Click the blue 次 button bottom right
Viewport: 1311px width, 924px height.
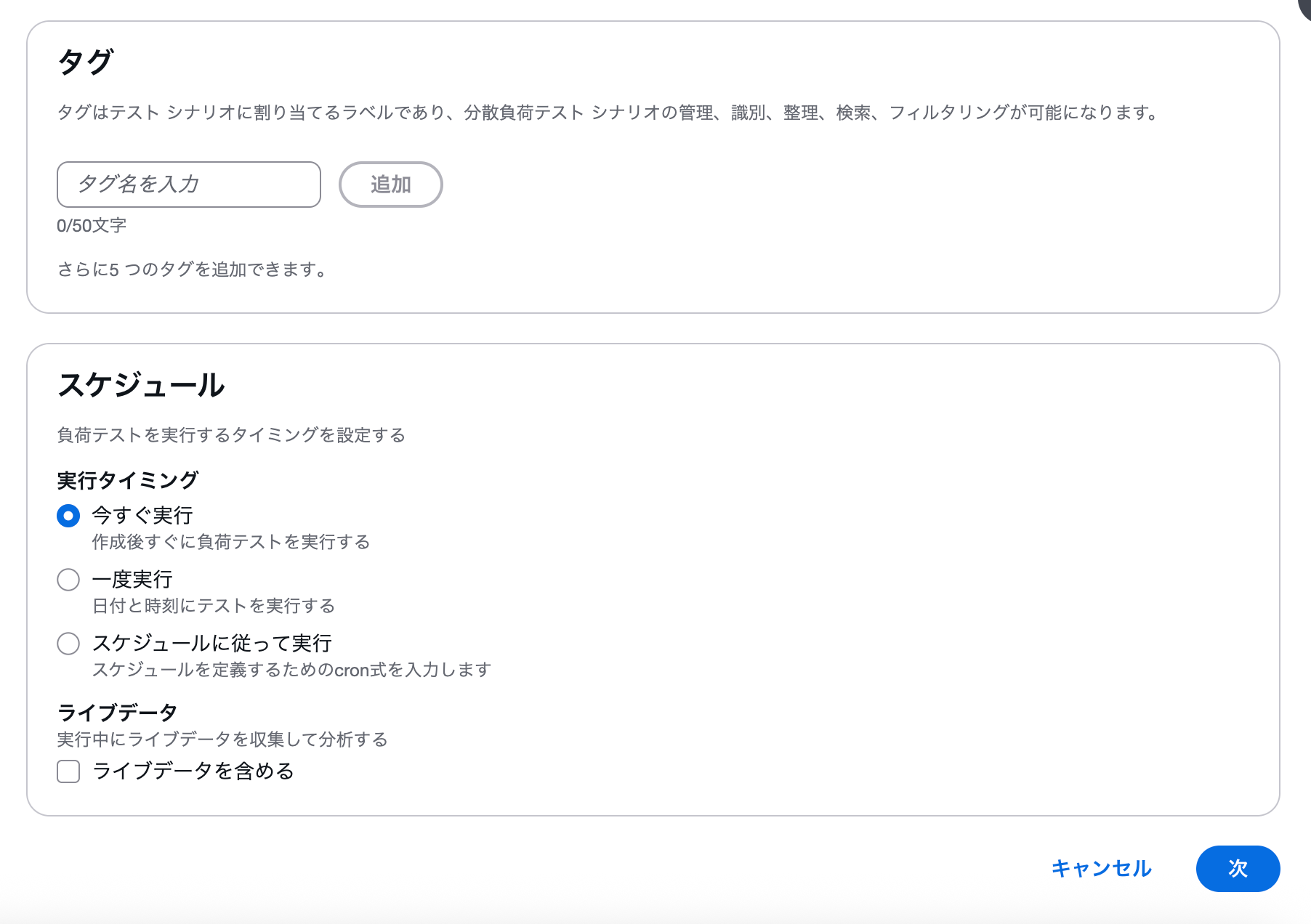[1238, 868]
